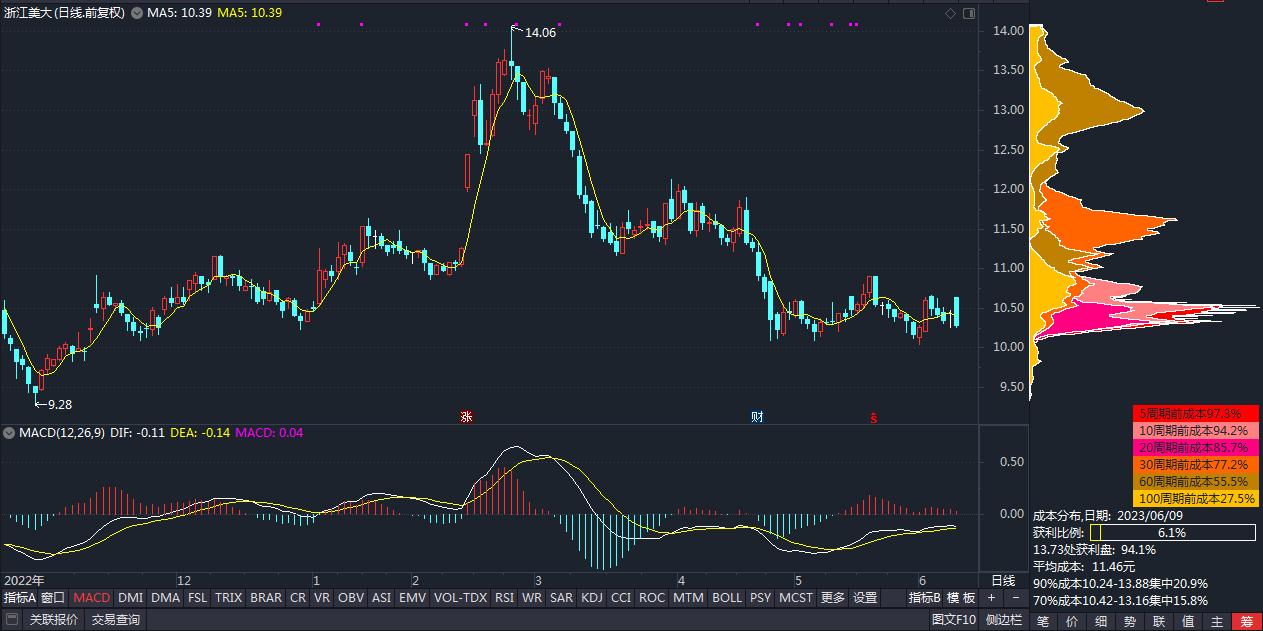Select the CCI indicator tab
This screenshot has width=1263, height=631.
coord(621,597)
